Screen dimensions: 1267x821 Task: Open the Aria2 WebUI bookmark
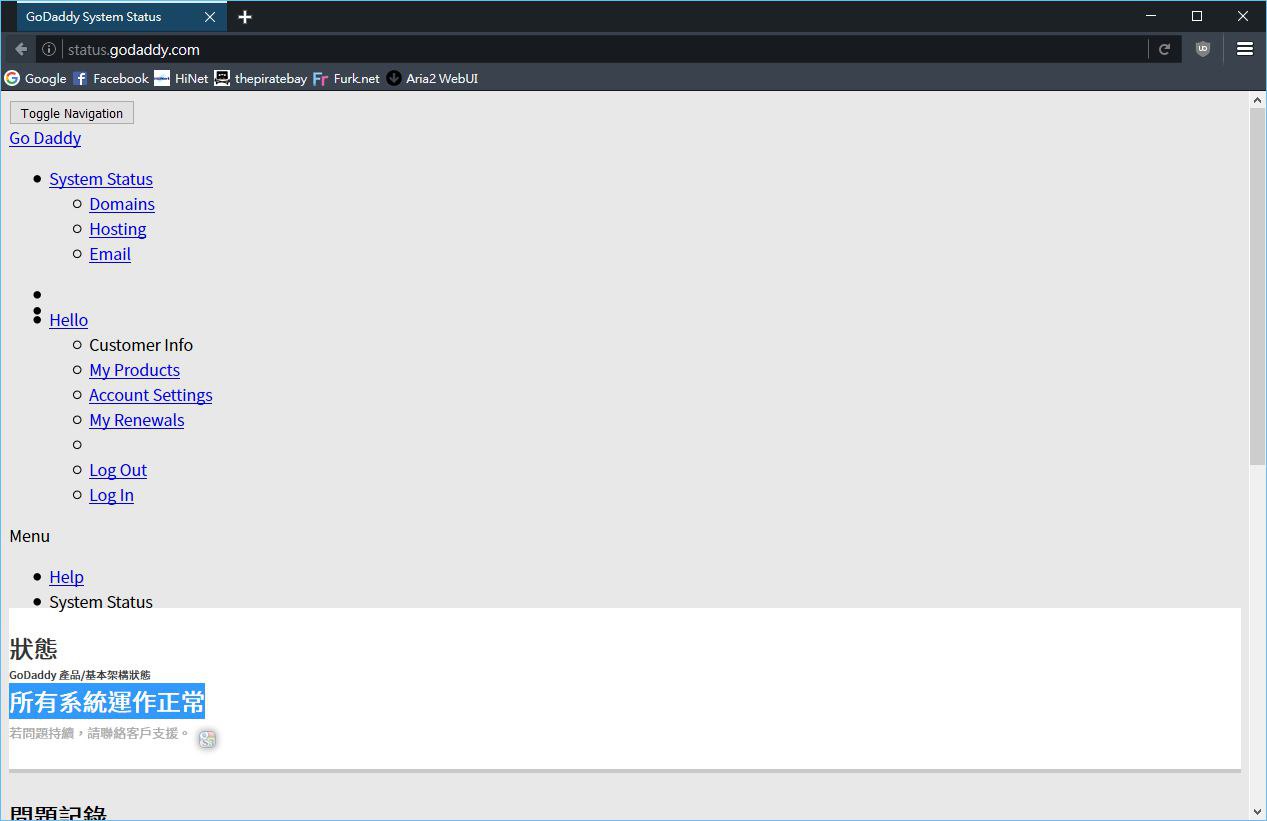(432, 78)
